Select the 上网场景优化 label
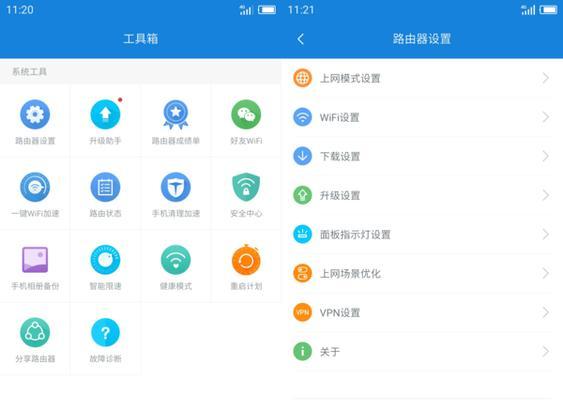 click(350, 274)
